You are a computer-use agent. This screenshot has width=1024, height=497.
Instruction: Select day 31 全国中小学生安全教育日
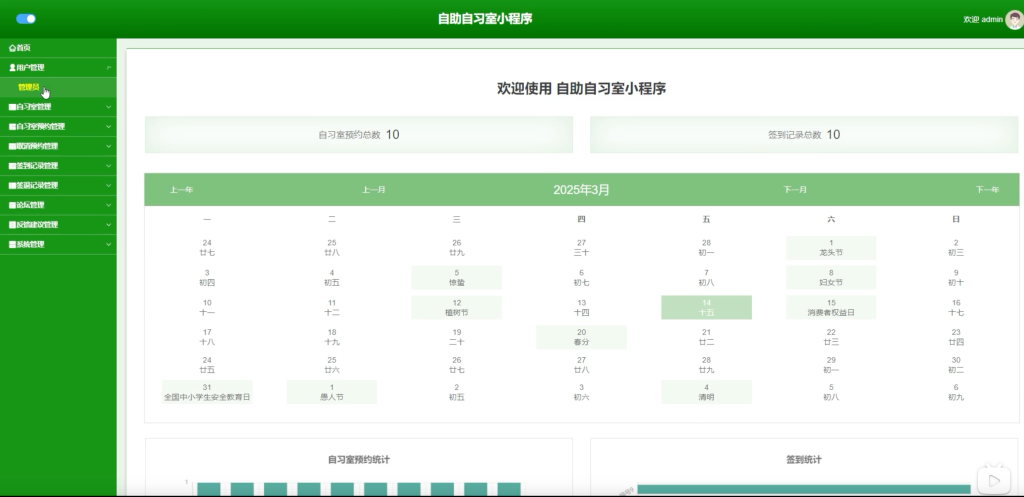(x=207, y=392)
